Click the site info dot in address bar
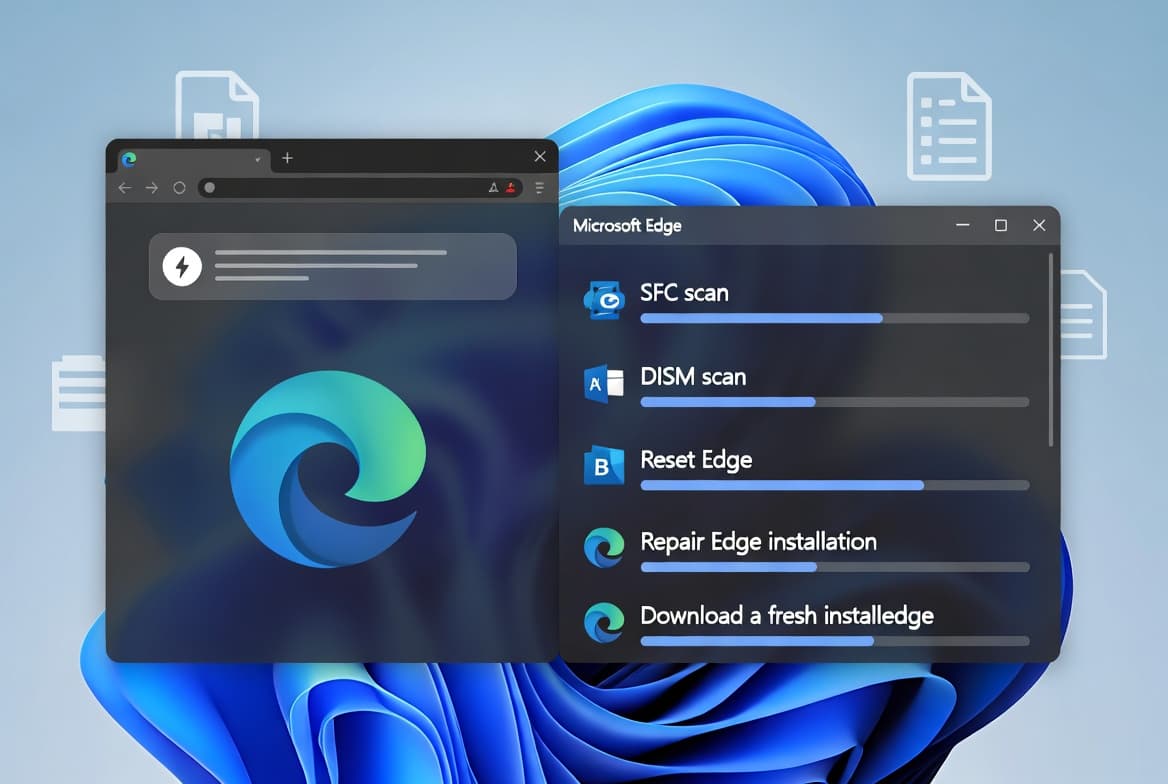 pos(210,188)
